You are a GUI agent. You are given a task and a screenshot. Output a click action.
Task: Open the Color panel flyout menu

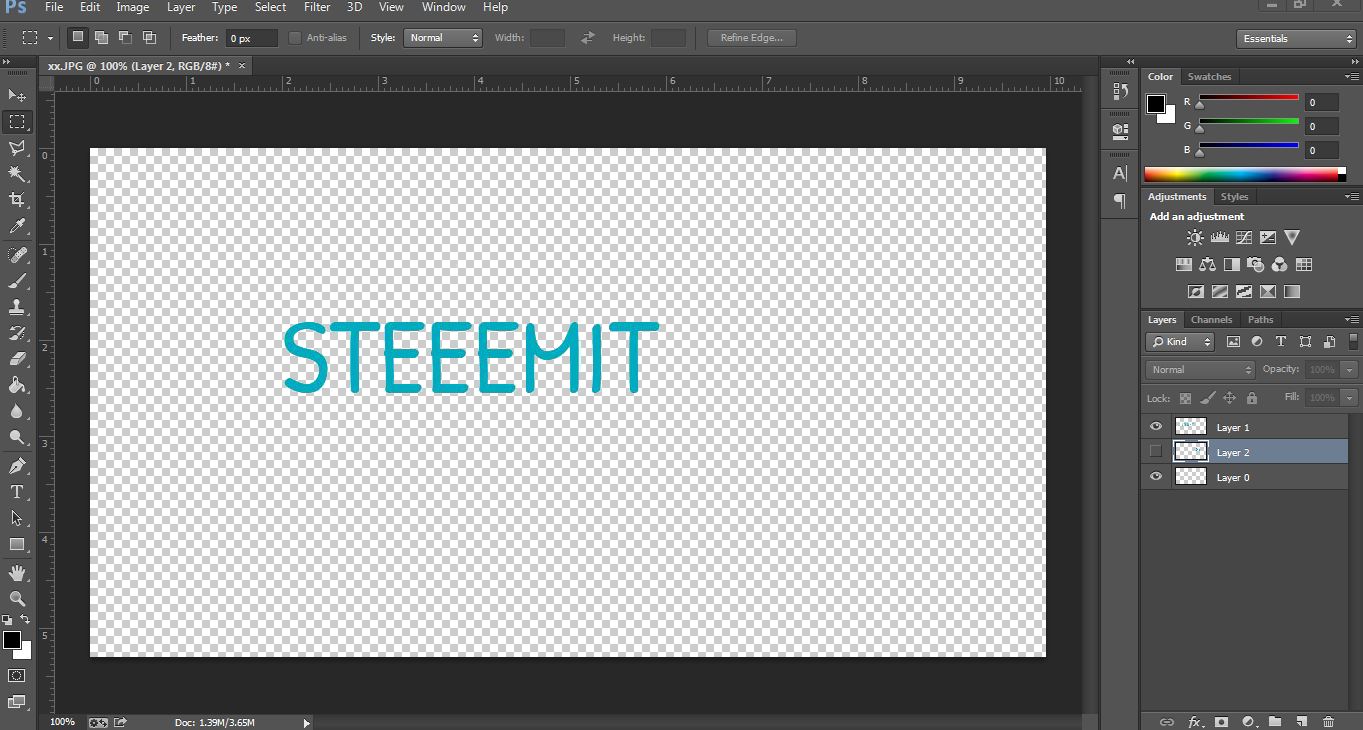point(1351,77)
